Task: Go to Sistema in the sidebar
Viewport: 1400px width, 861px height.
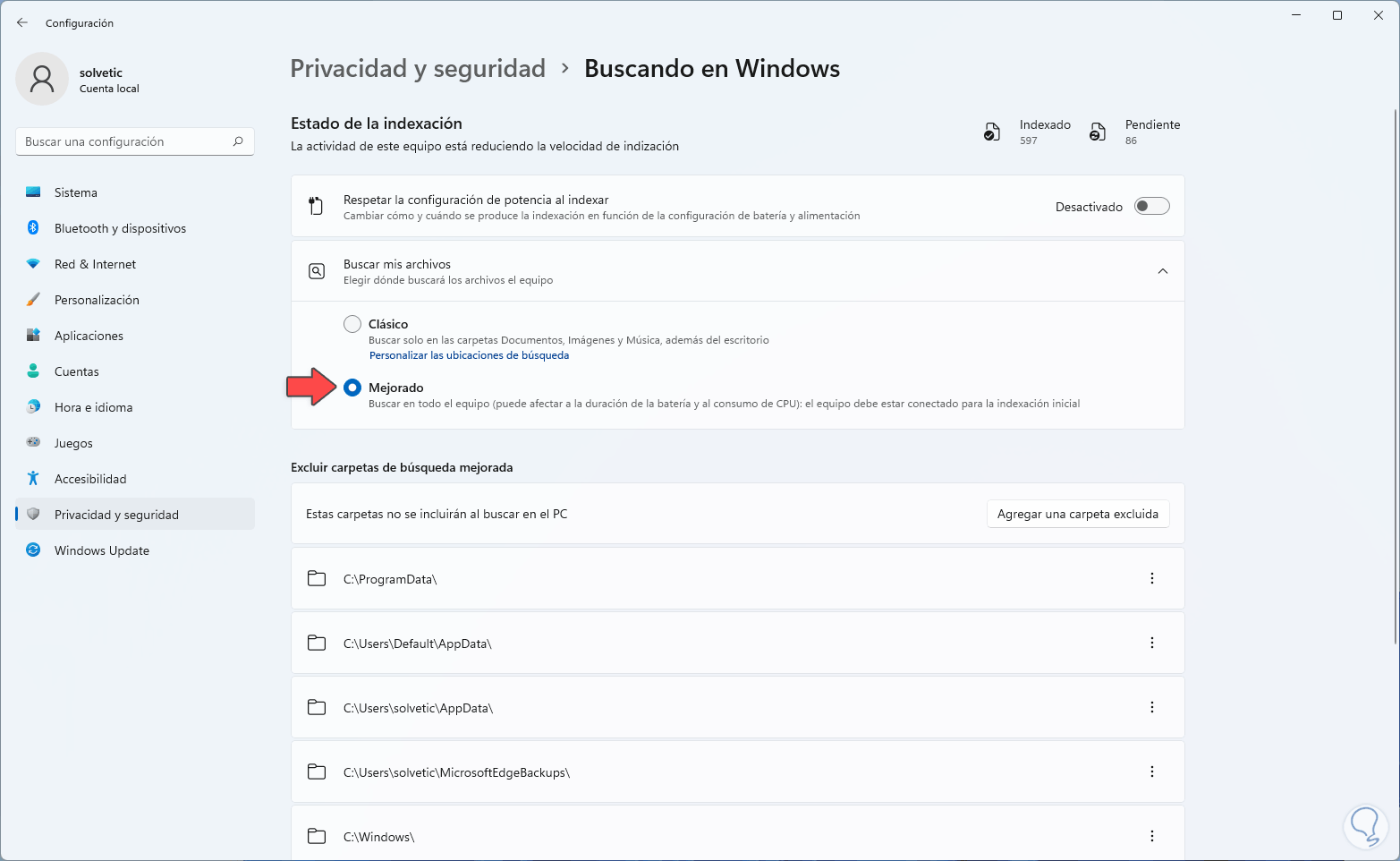Action: pos(75,192)
